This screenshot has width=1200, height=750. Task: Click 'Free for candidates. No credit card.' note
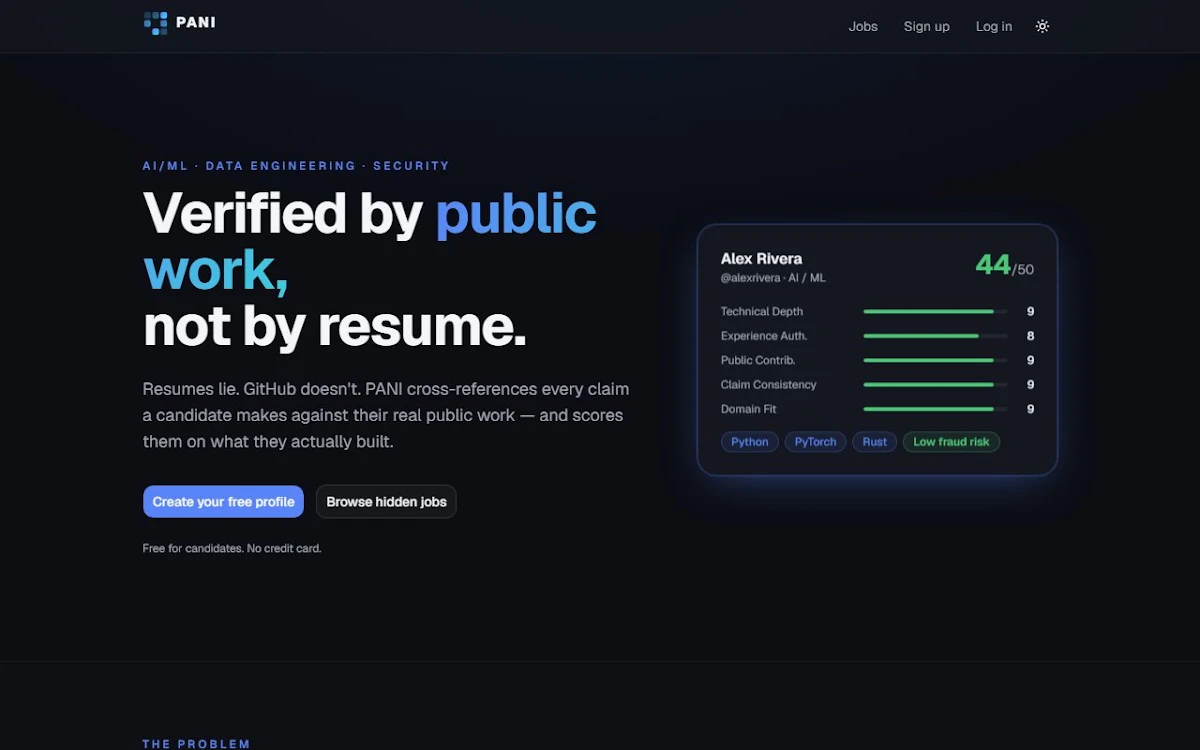click(232, 548)
